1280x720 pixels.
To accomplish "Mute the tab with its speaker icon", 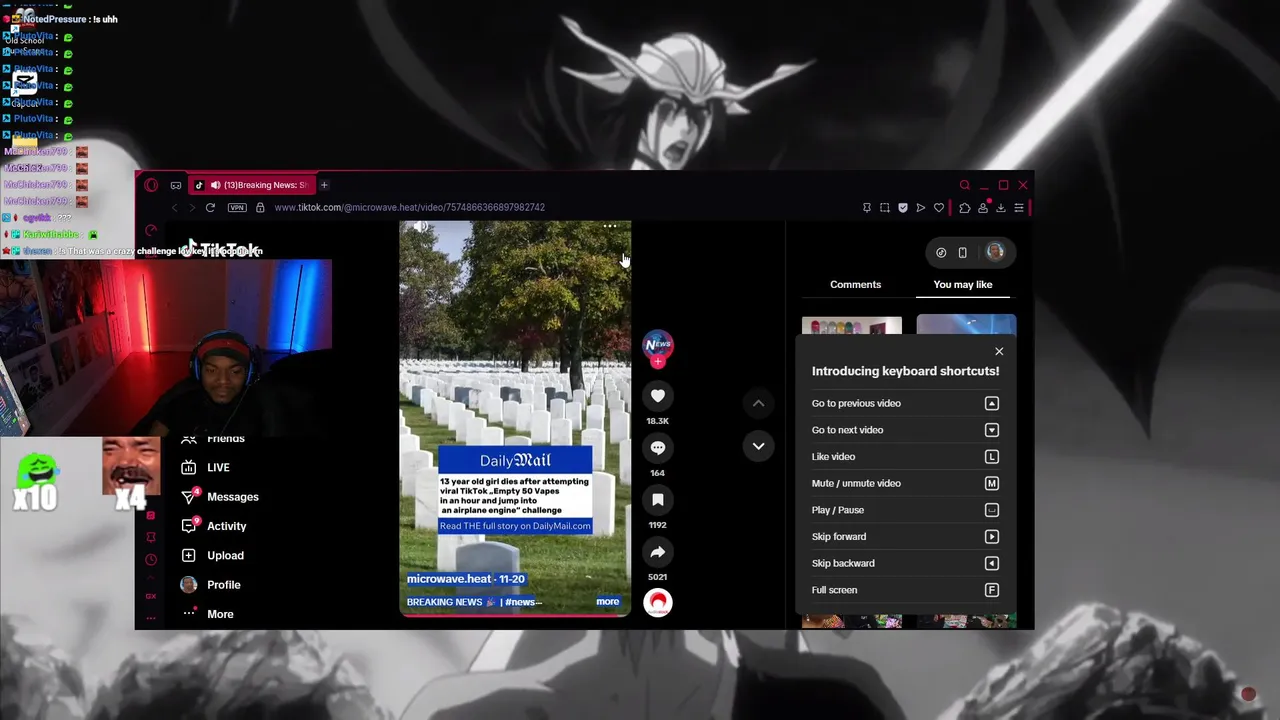I will (215, 185).
